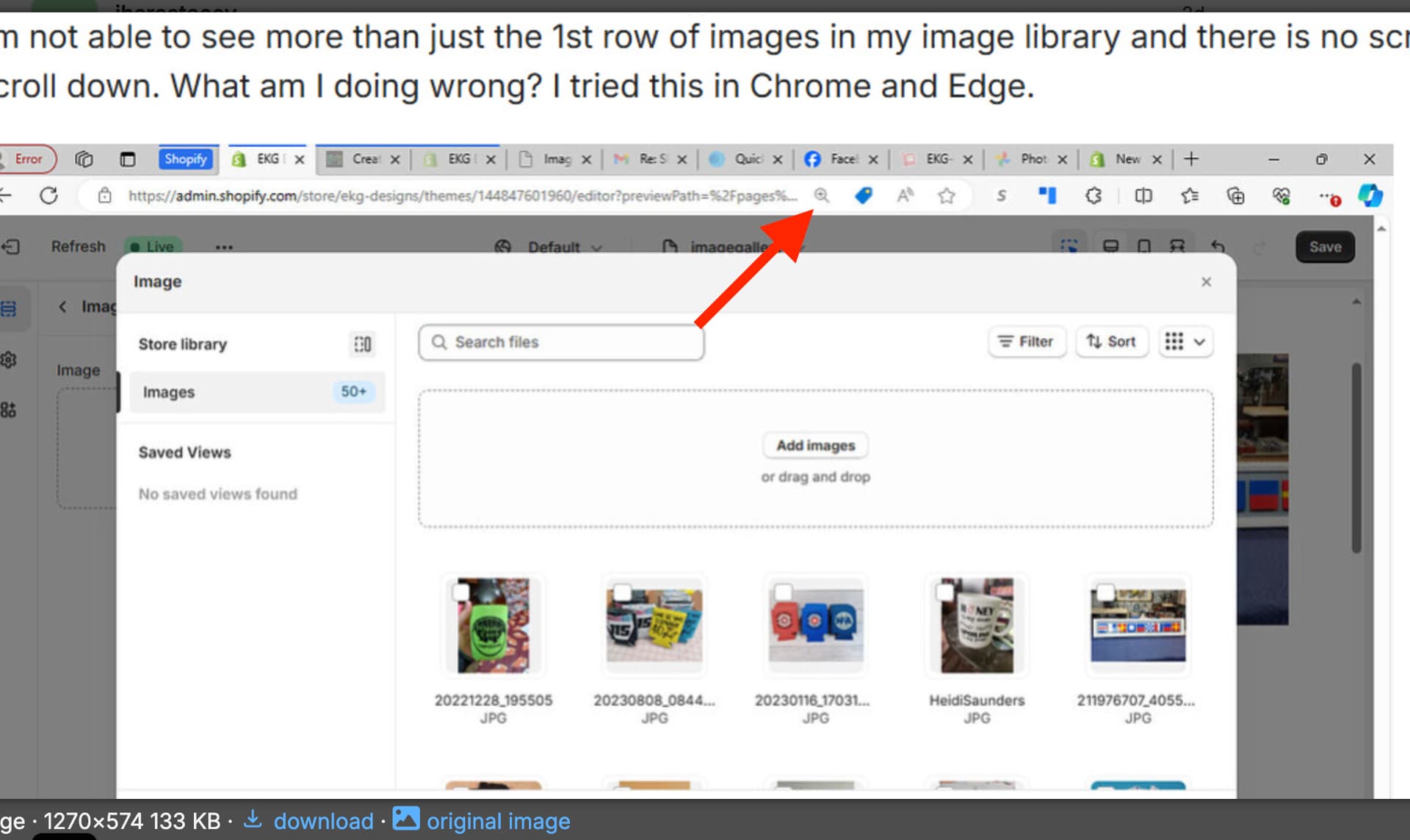
Task: Select checkbox on 20230116_17031 image
Action: click(784, 592)
